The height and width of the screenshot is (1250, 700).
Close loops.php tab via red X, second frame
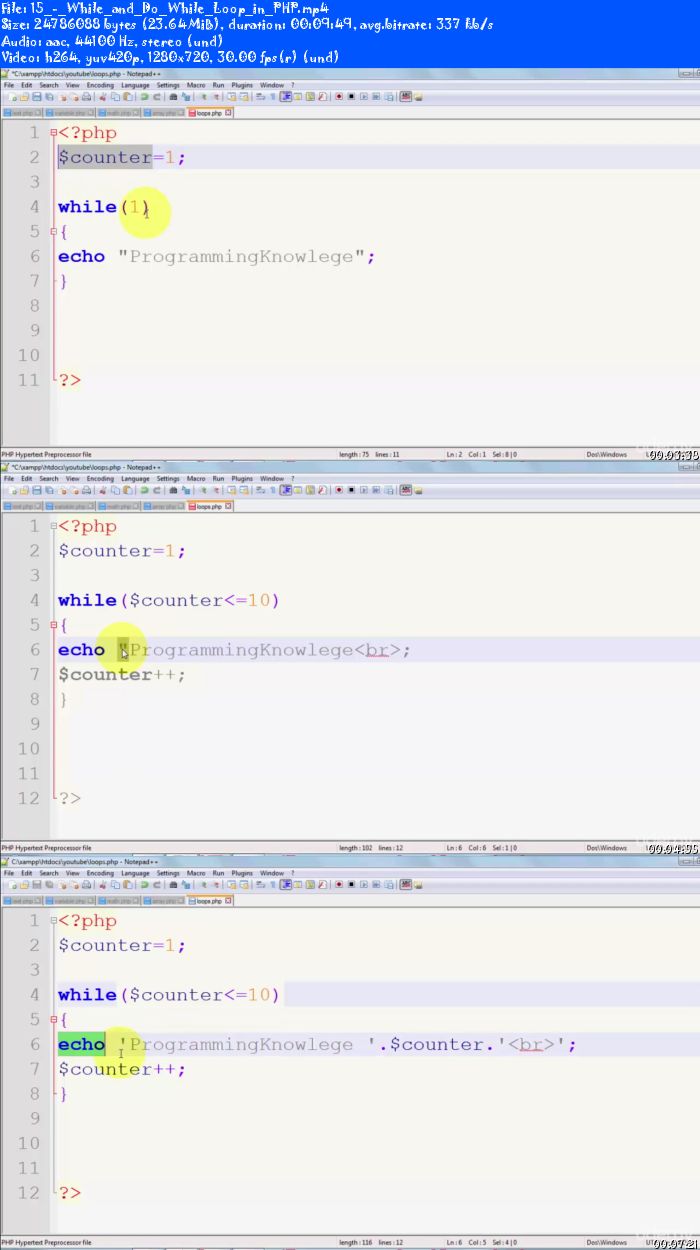pyautogui.click(x=228, y=507)
